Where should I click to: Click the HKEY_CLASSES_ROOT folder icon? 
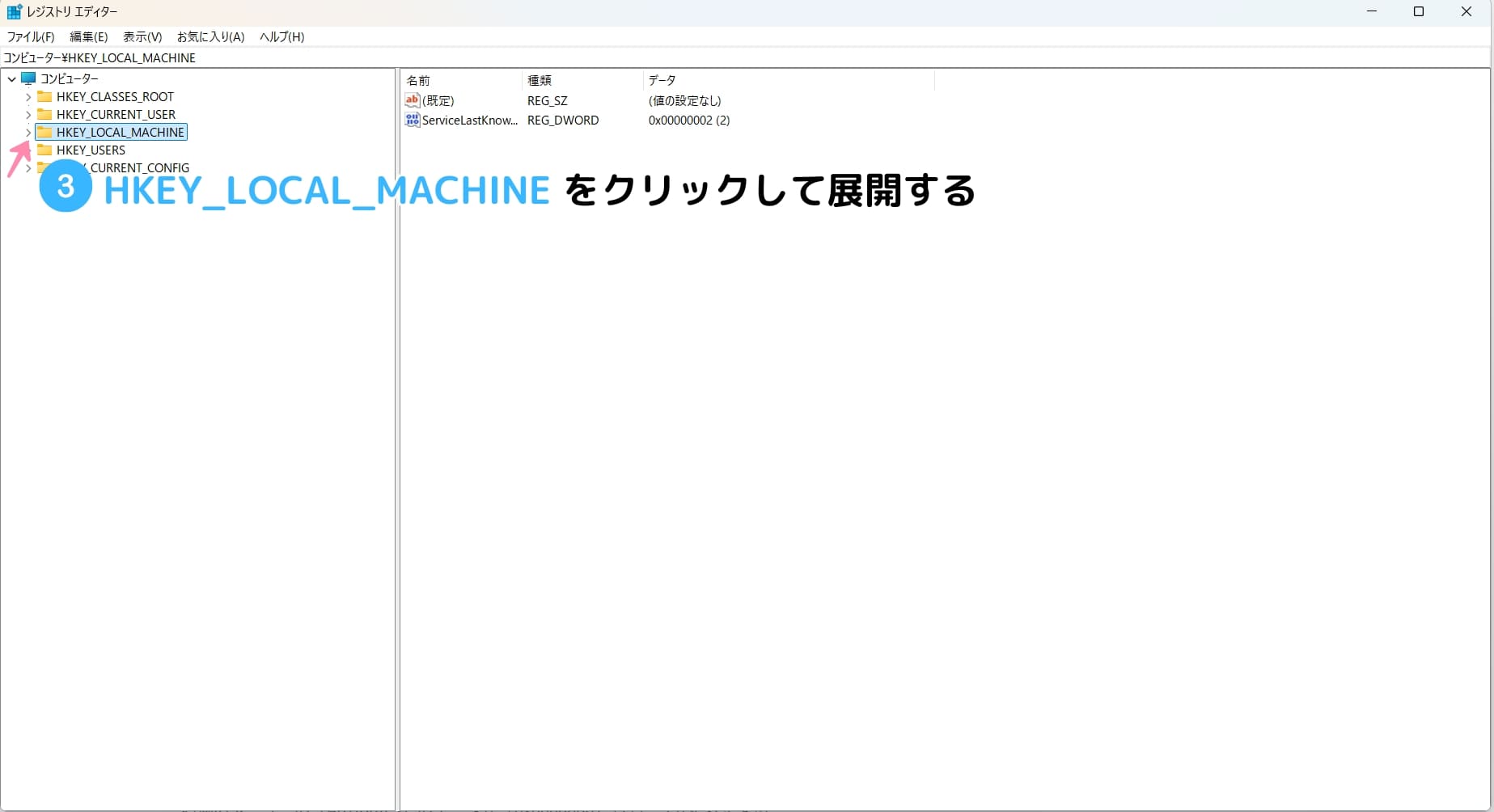click(45, 96)
